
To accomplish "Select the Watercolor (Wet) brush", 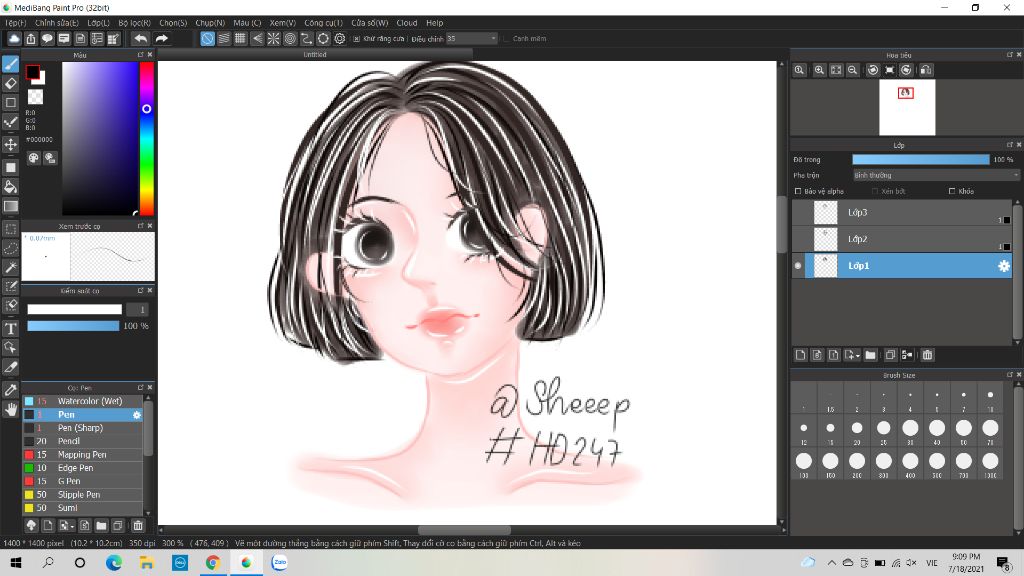I will (x=83, y=401).
